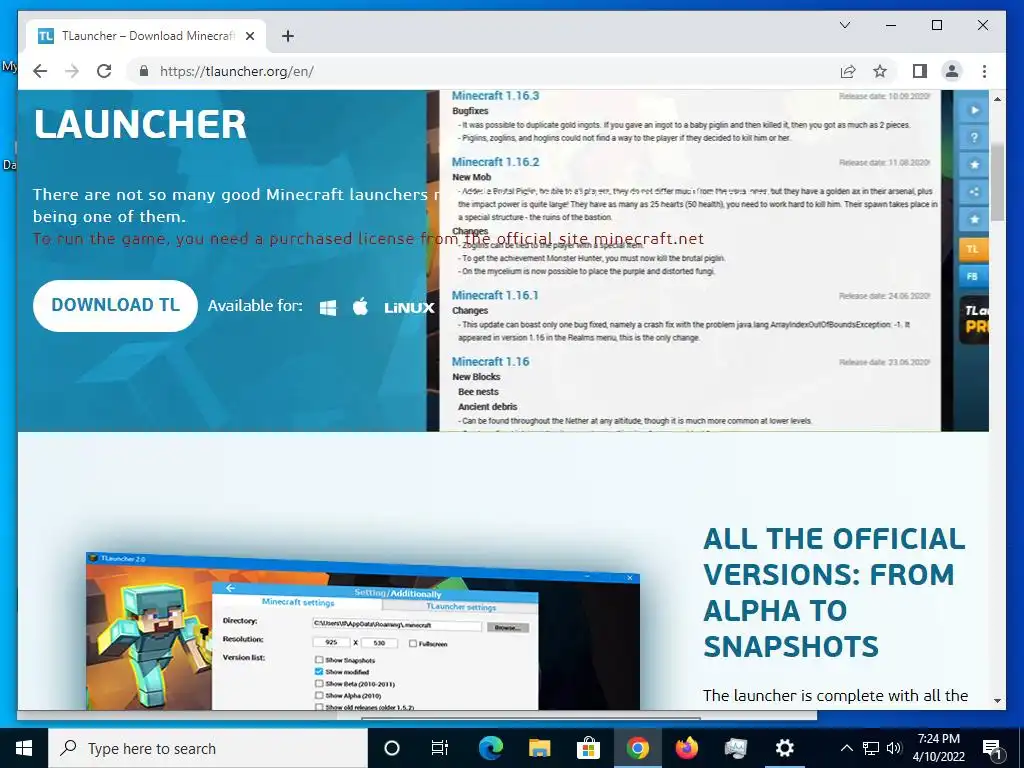Open the Windows Start menu
1024x768 pixels.
coord(24,748)
